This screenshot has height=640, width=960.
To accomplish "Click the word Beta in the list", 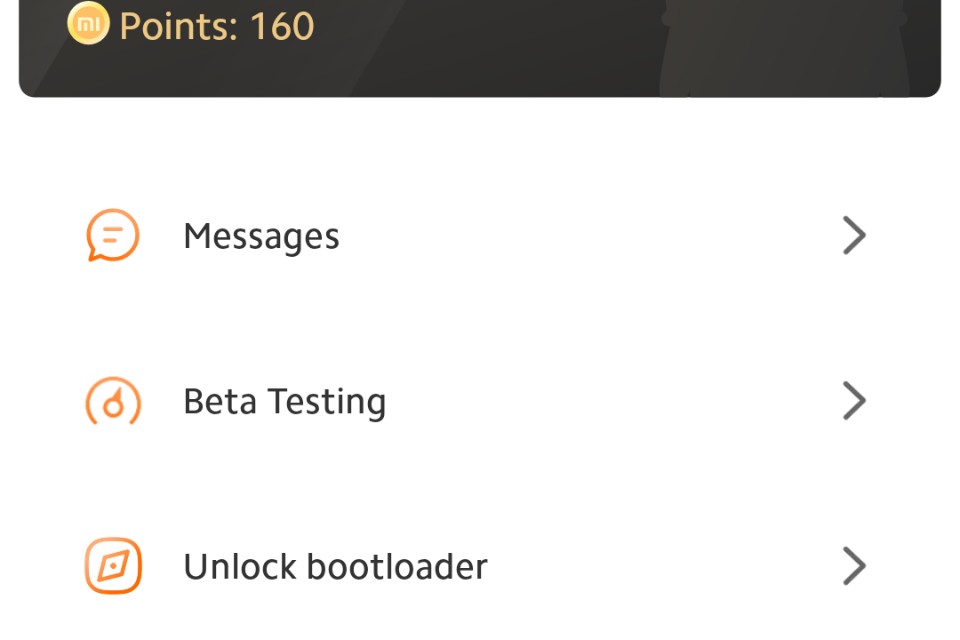I will pos(220,401).
